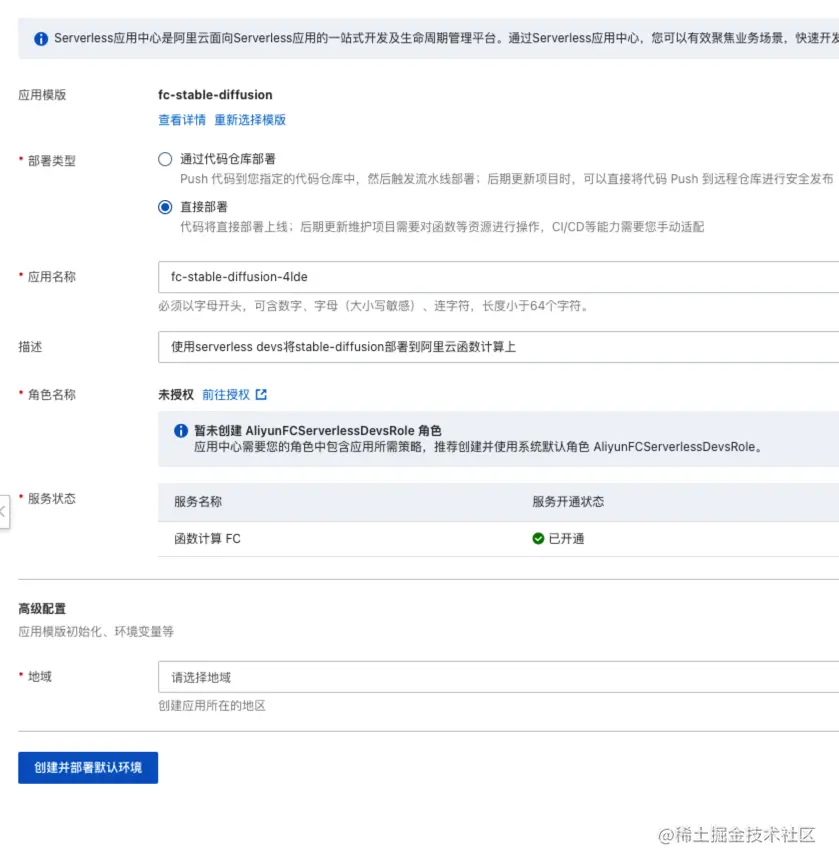Viewport: 839px width, 868px height.
Task: Open the 请选择地域 region dropdown
Action: pyautogui.click(x=498, y=677)
